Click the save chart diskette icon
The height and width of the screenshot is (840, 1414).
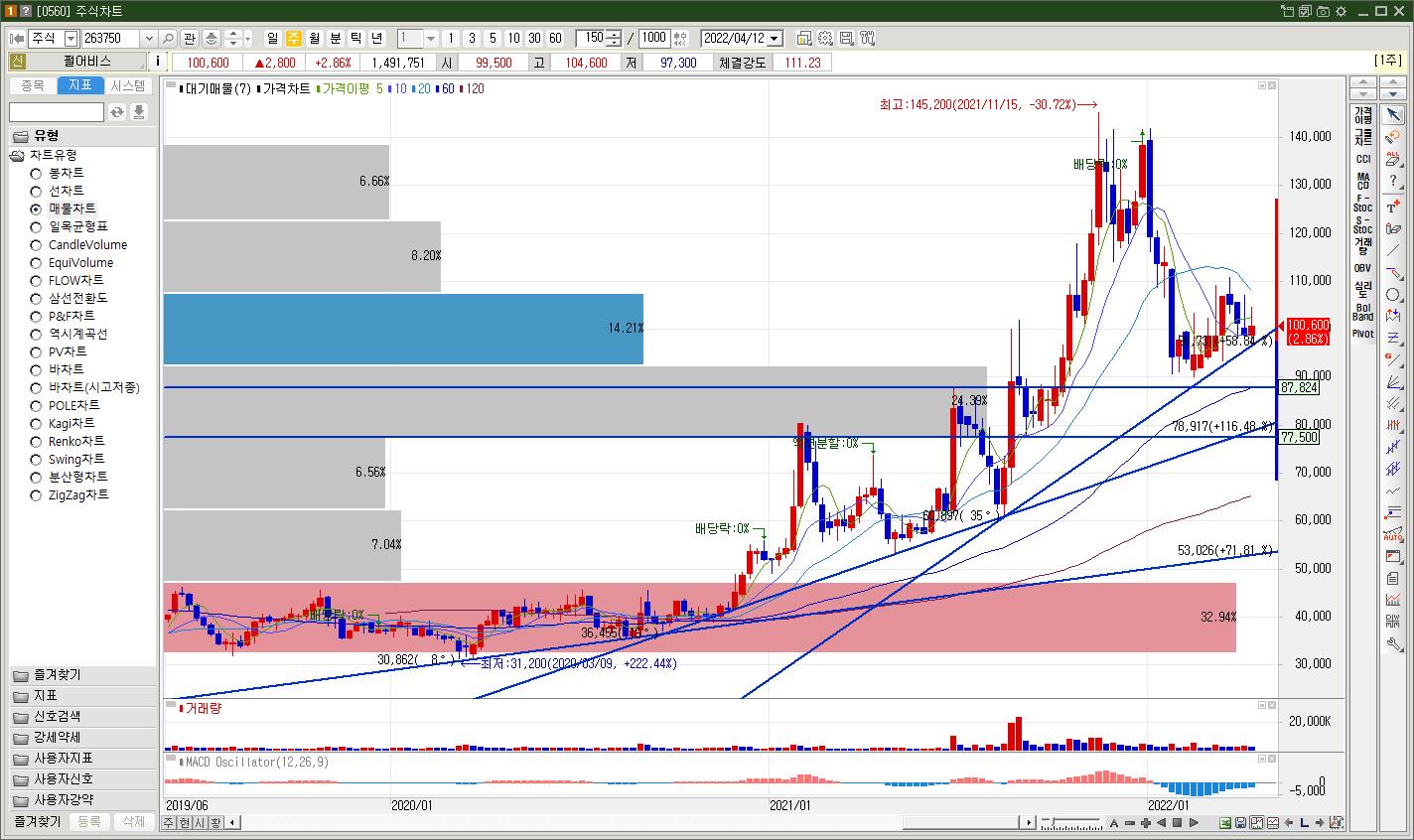click(x=846, y=38)
